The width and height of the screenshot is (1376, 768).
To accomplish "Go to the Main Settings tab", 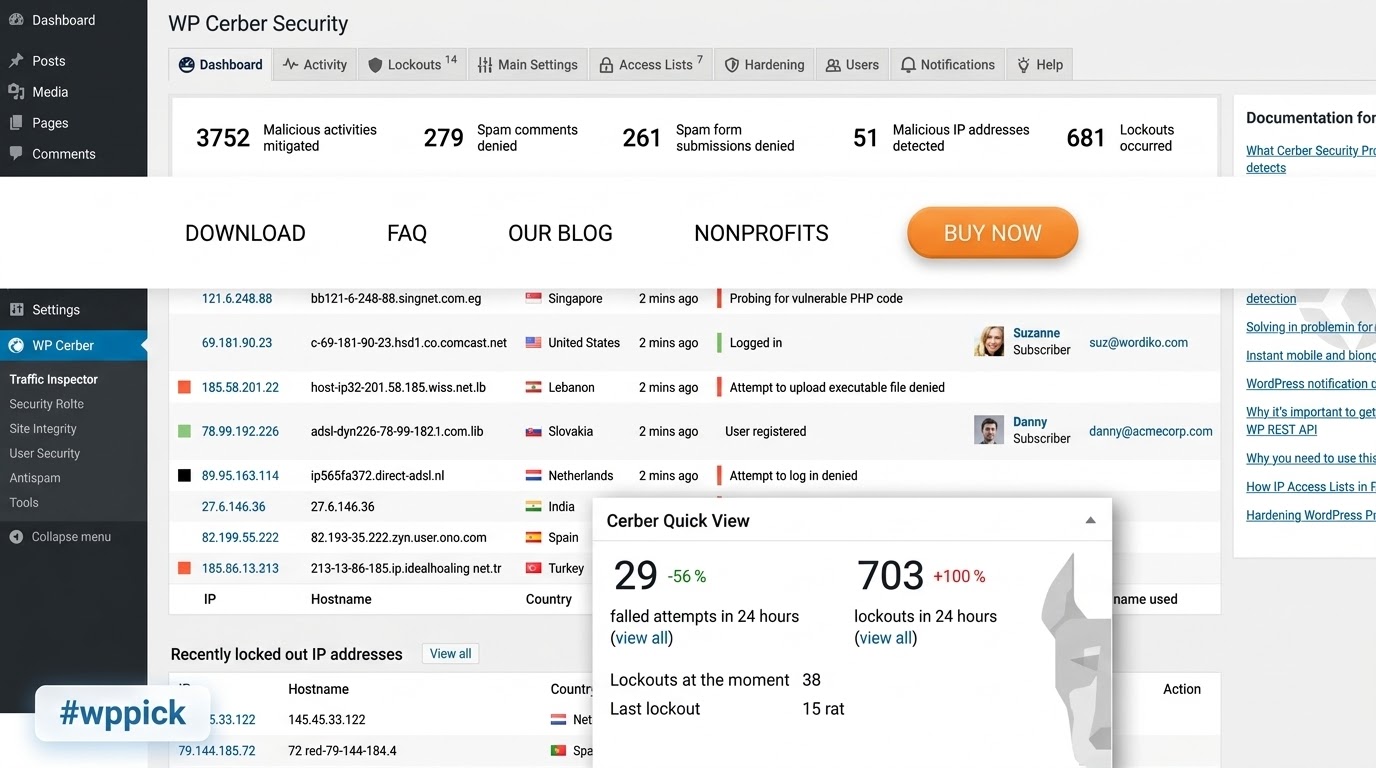I will pos(527,64).
